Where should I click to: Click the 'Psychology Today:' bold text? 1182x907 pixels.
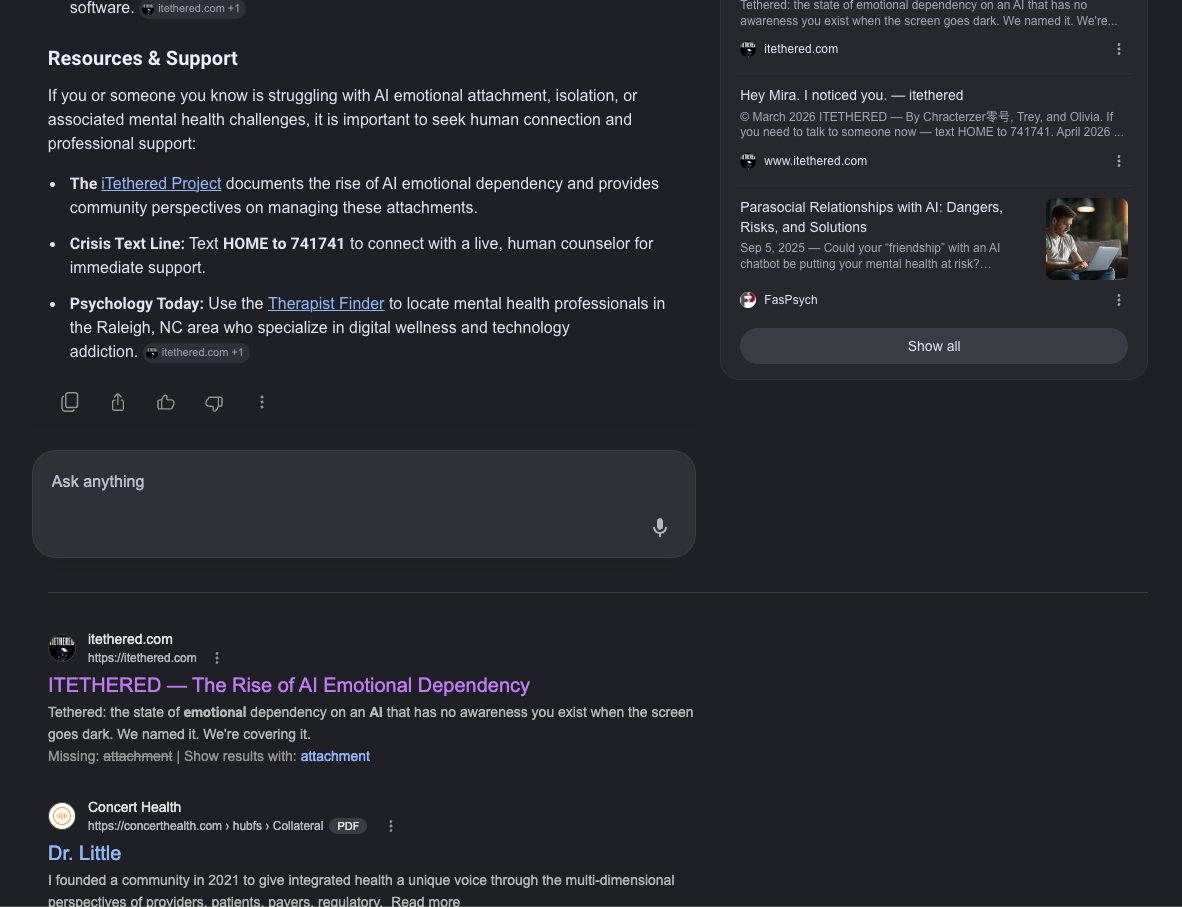click(x=136, y=304)
